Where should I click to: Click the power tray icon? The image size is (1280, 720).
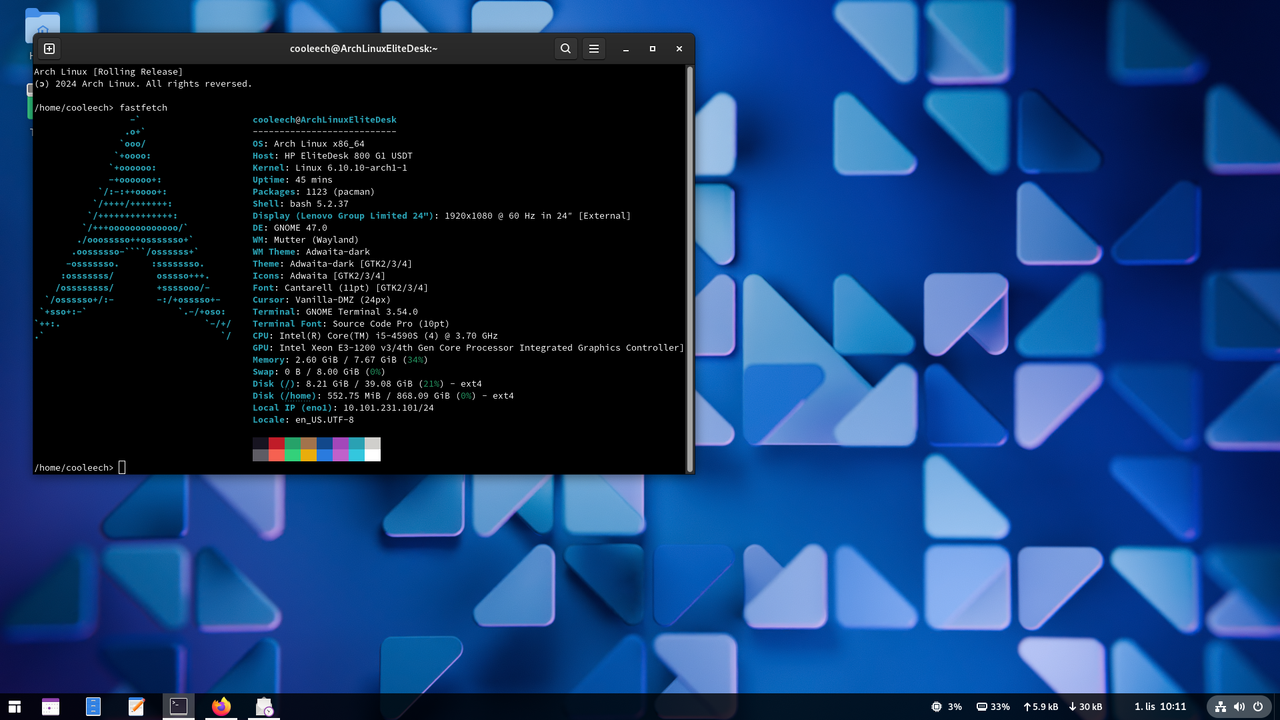tap(1257, 707)
